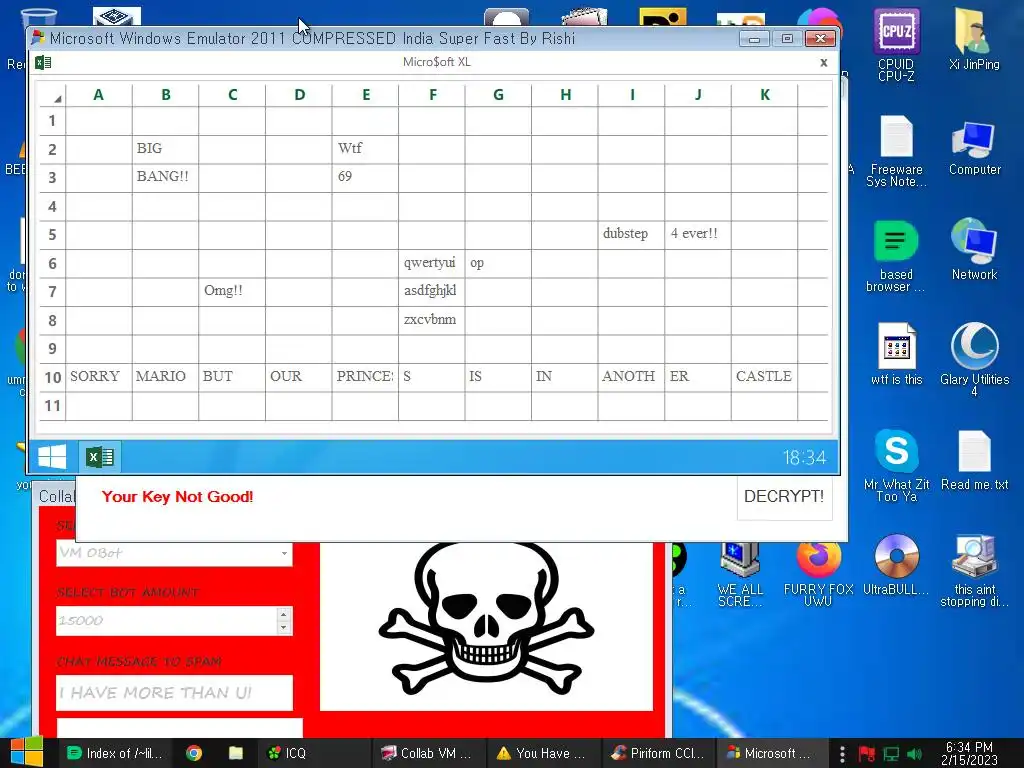1024x768 pixels.
Task: Select cell containing 'BANG!!'
Action: coord(165,178)
